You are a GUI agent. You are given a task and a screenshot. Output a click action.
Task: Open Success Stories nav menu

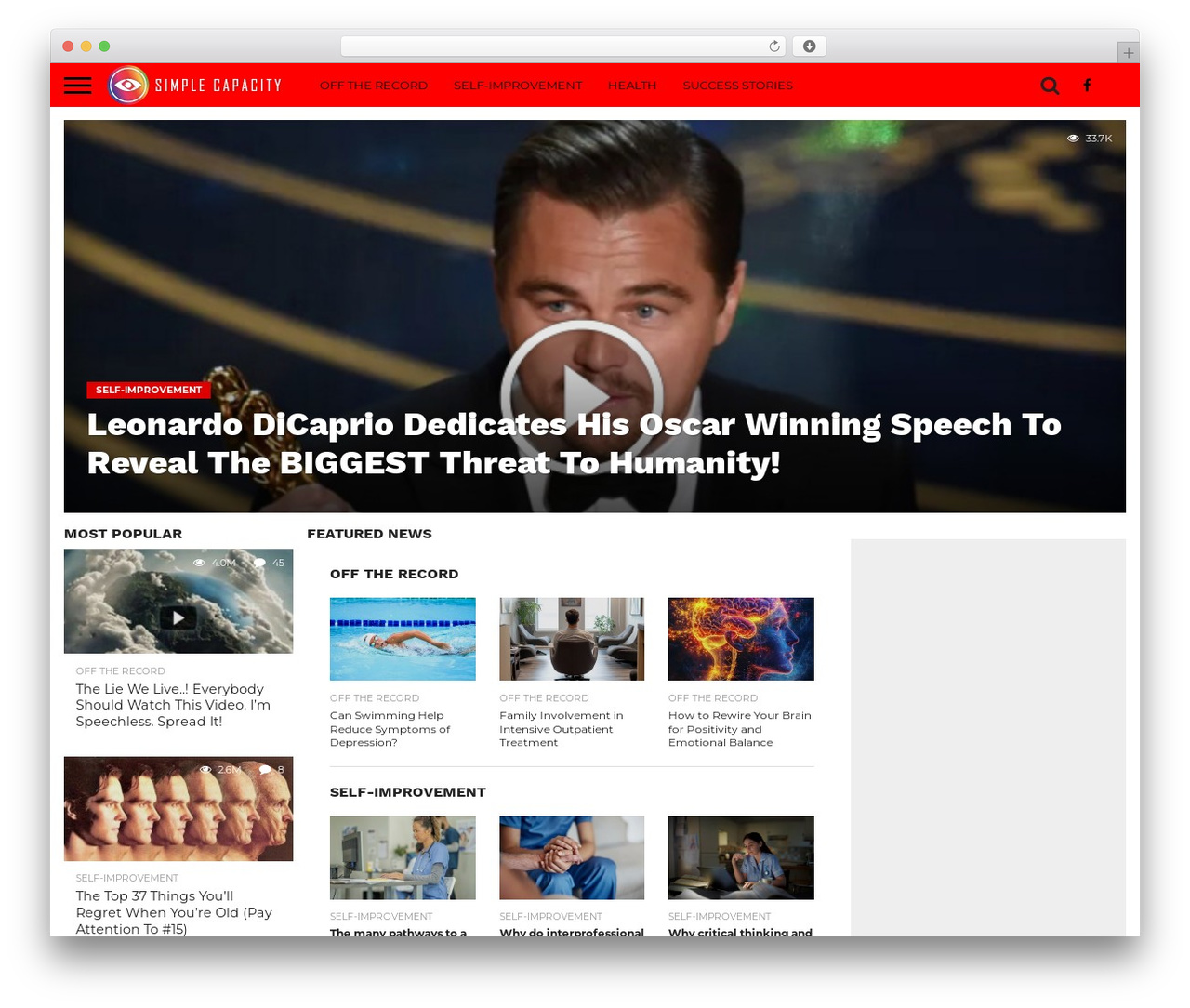738,86
